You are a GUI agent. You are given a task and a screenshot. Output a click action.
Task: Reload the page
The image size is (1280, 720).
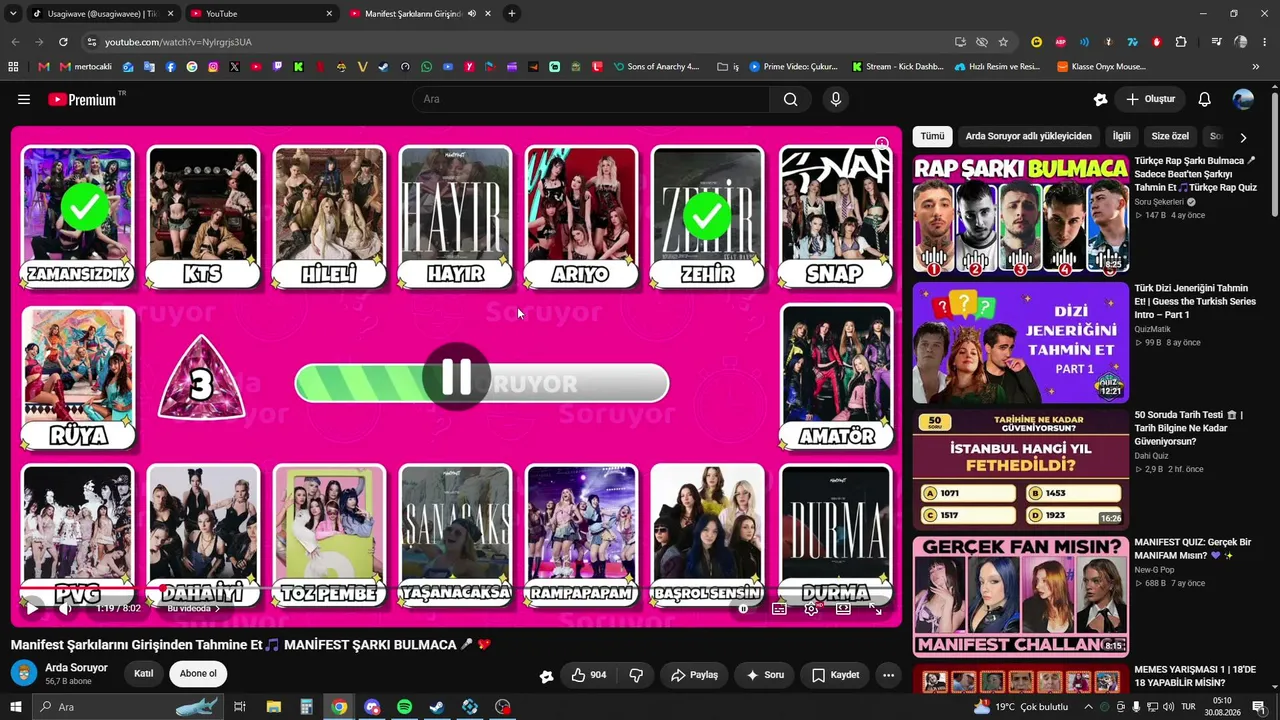[x=63, y=42]
